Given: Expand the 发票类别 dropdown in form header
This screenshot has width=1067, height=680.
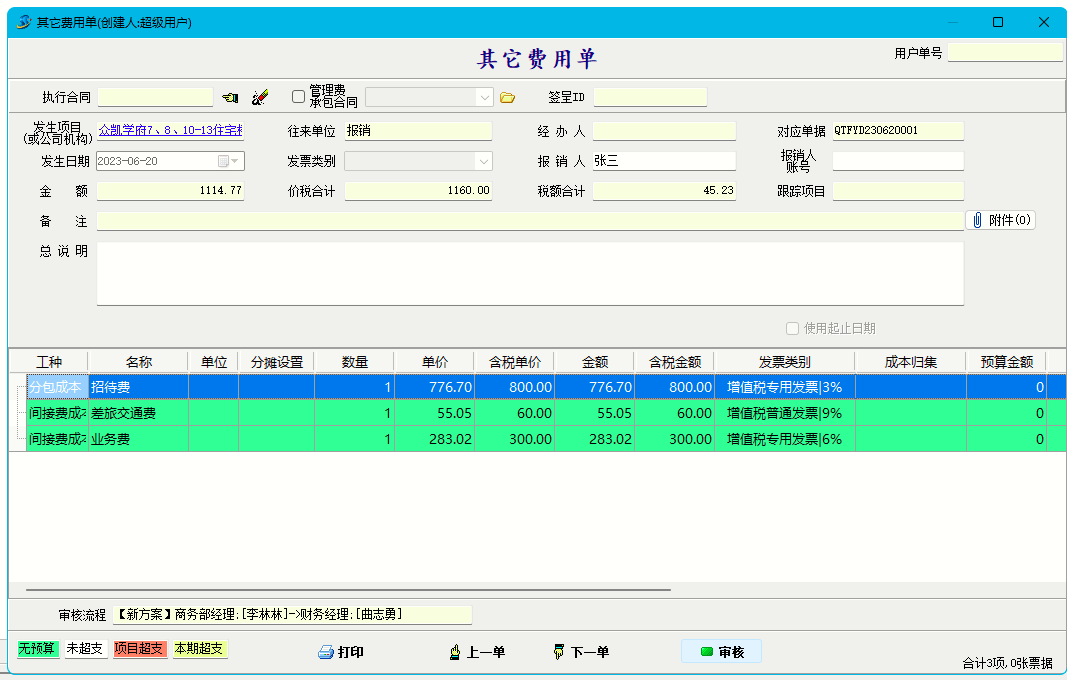Looking at the screenshot, I should pyautogui.click(x=484, y=161).
